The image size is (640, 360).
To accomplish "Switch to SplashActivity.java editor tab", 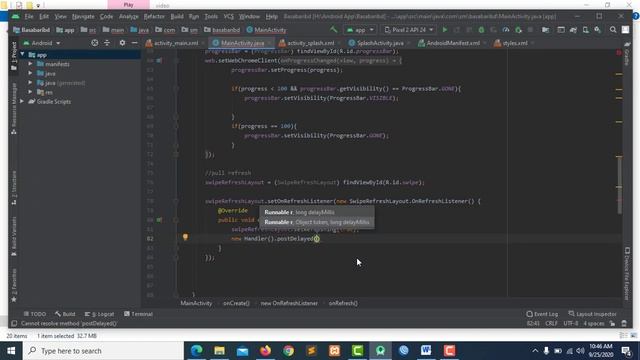I will [x=380, y=43].
